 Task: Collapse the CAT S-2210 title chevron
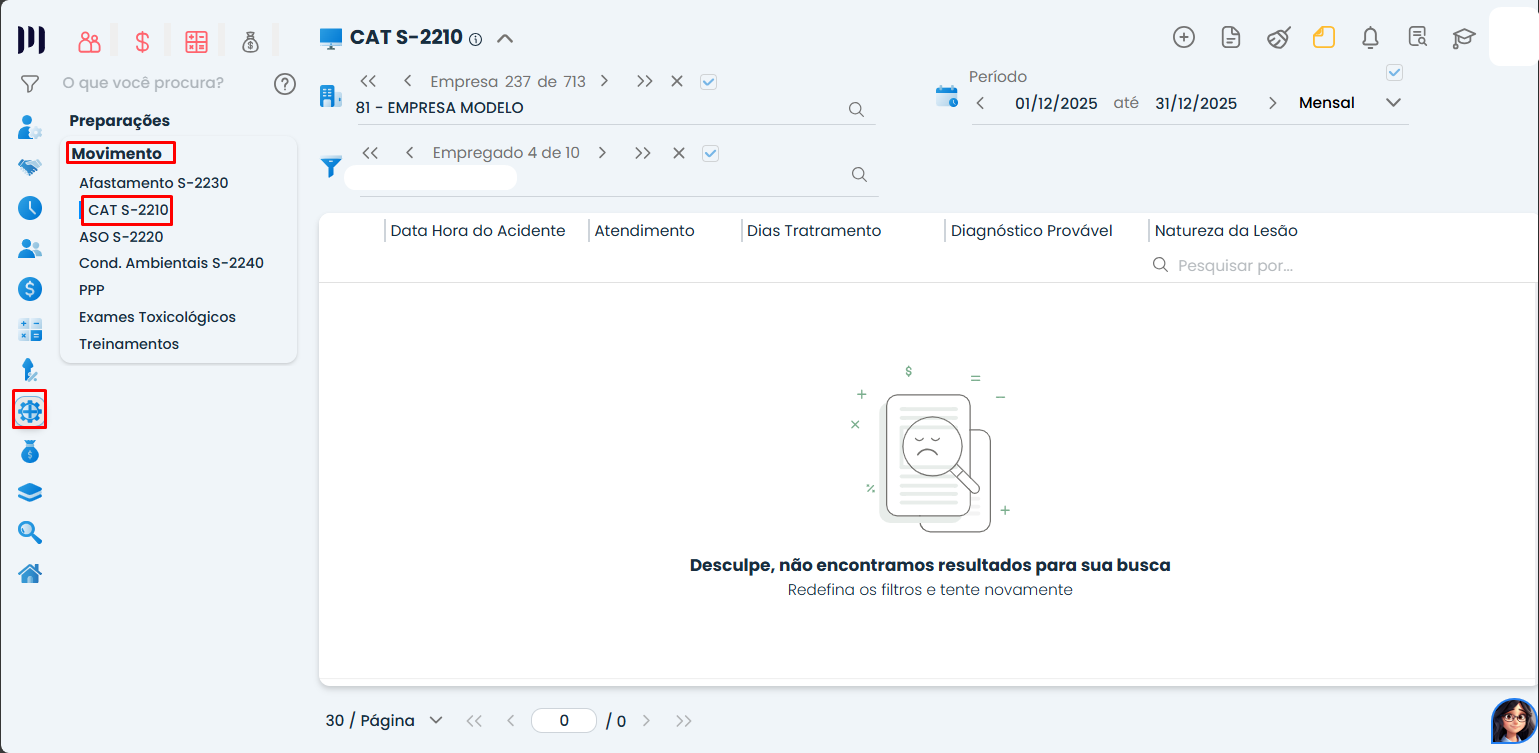pyautogui.click(x=505, y=39)
